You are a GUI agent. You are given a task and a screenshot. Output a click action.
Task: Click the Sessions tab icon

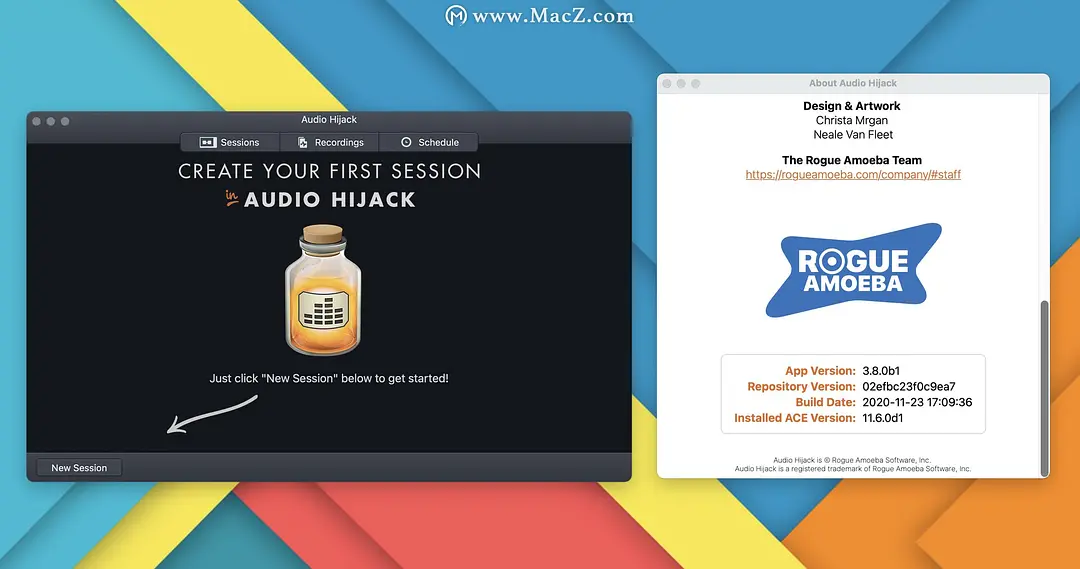208,142
